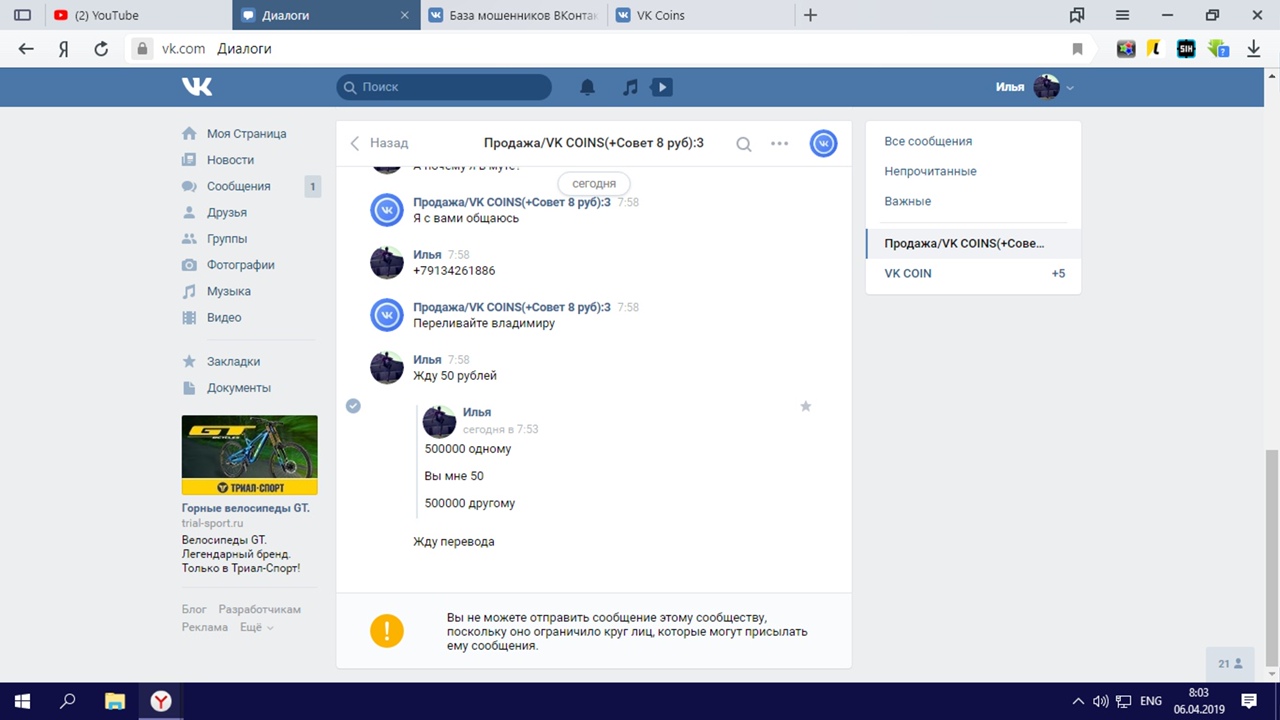Click the VK search field

[x=445, y=87]
